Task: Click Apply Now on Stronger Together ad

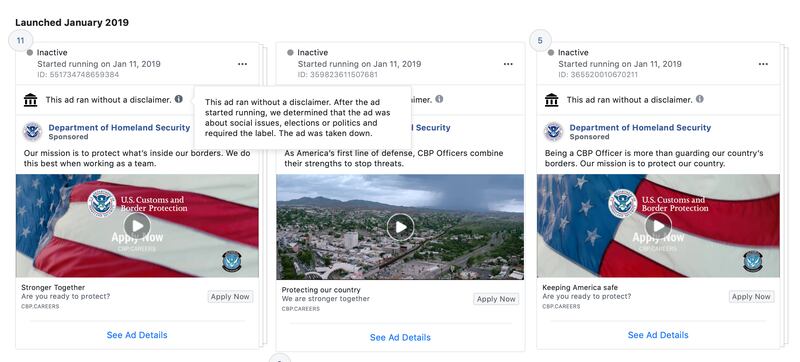Action: tap(230, 297)
